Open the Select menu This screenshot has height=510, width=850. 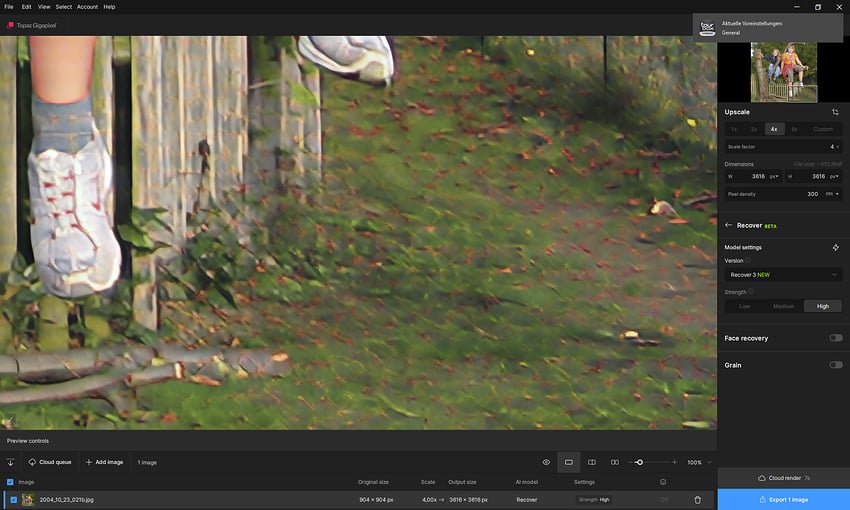(63, 7)
